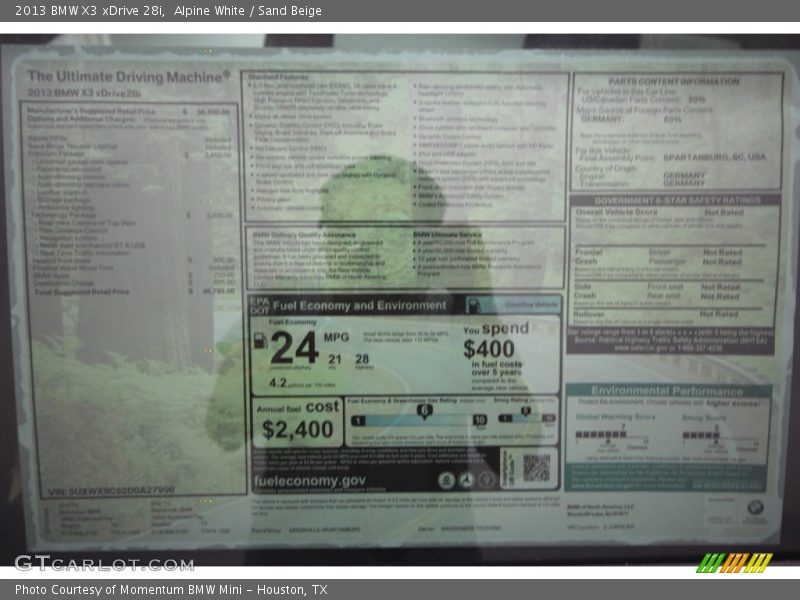Click the VIN number at the sticker bottom

tap(111, 491)
